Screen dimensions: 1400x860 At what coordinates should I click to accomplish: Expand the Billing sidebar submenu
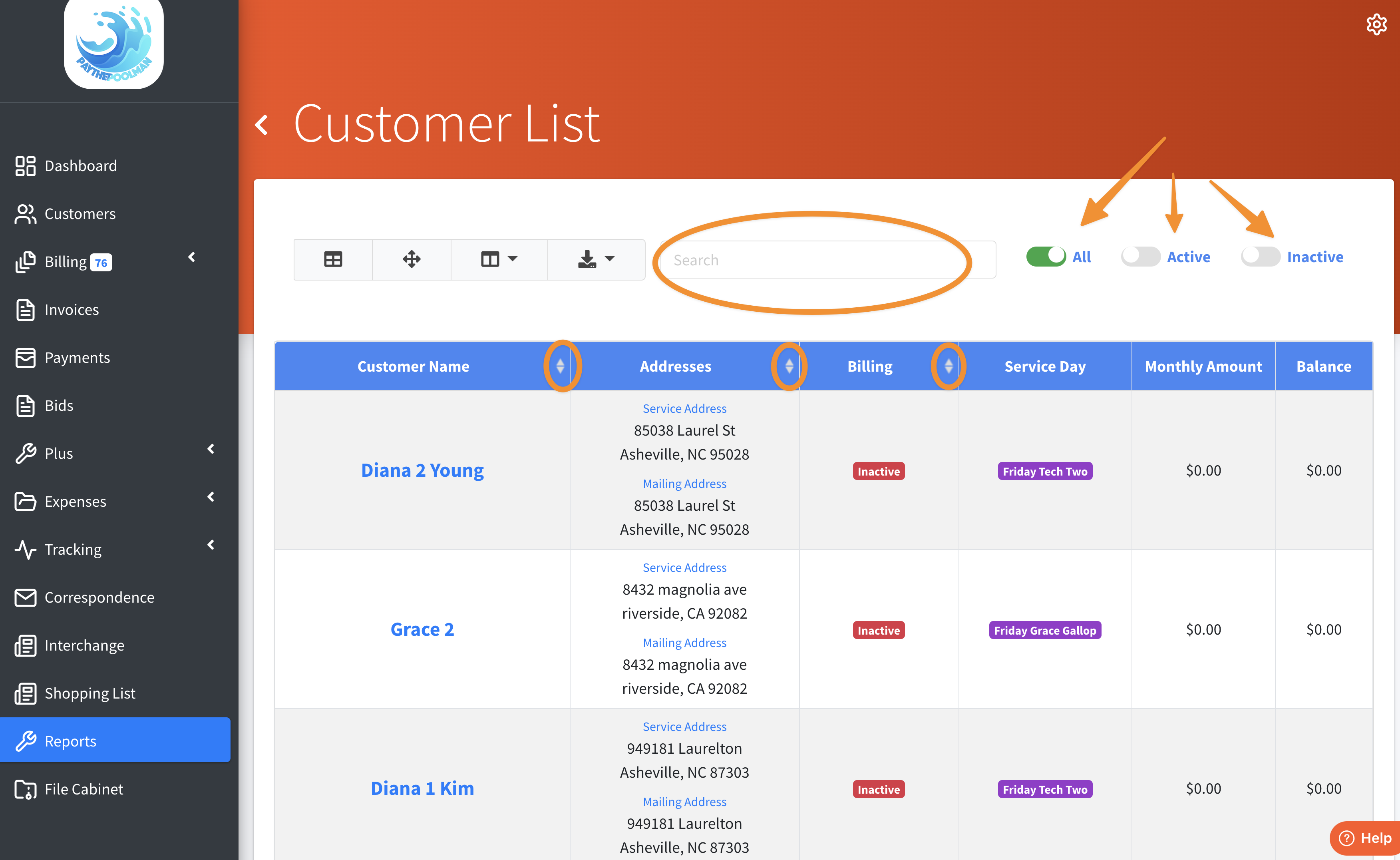192,257
